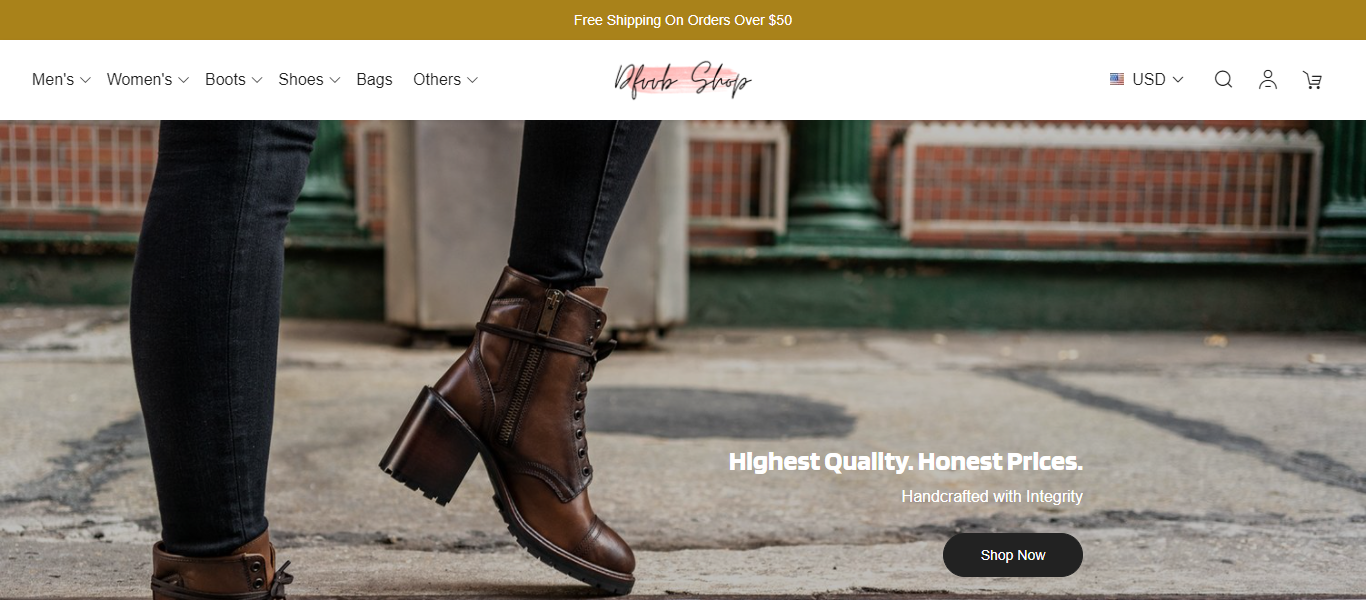1366x600 pixels.
Task: Click the Free Shipping announcement banner
Action: (x=683, y=20)
